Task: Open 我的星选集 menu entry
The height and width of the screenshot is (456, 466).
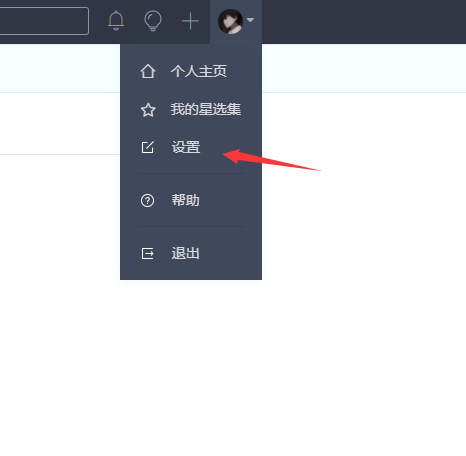Action: click(x=206, y=109)
